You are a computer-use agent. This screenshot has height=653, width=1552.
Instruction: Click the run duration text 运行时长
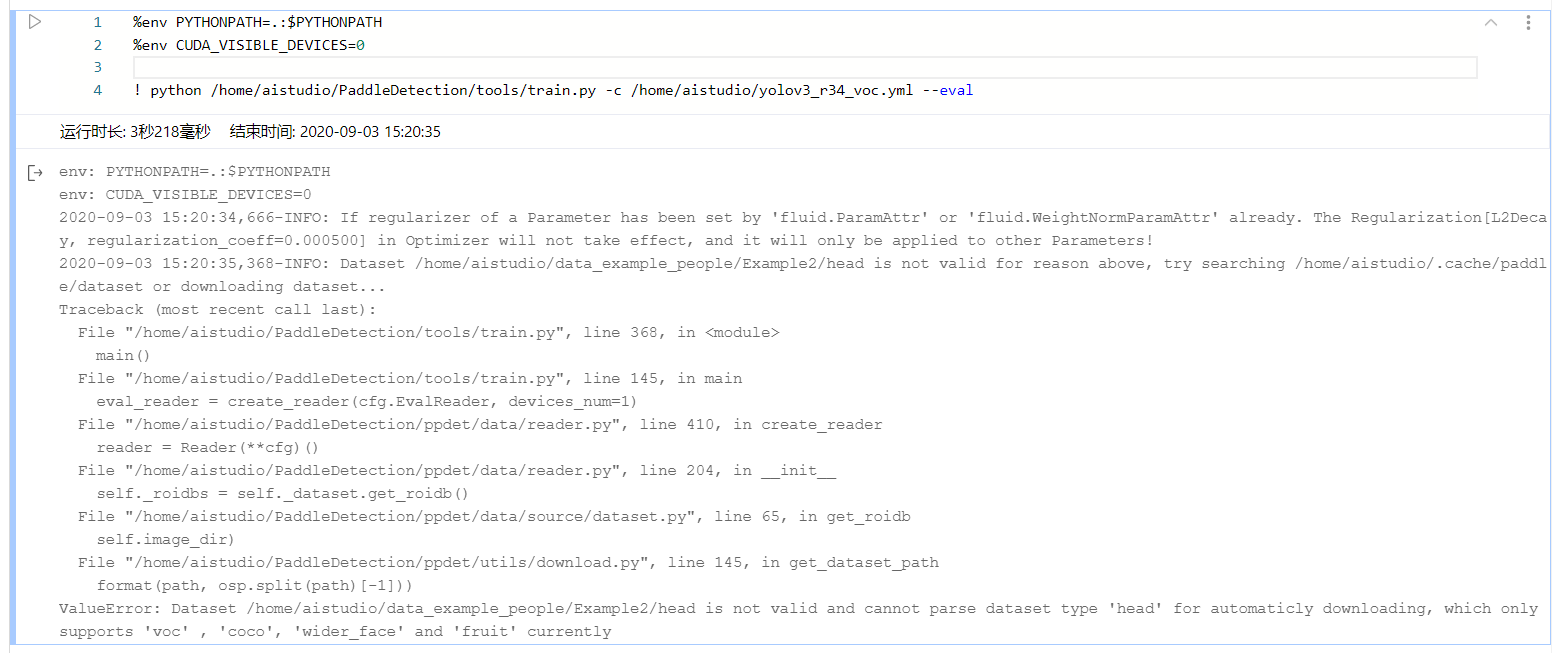pos(135,132)
